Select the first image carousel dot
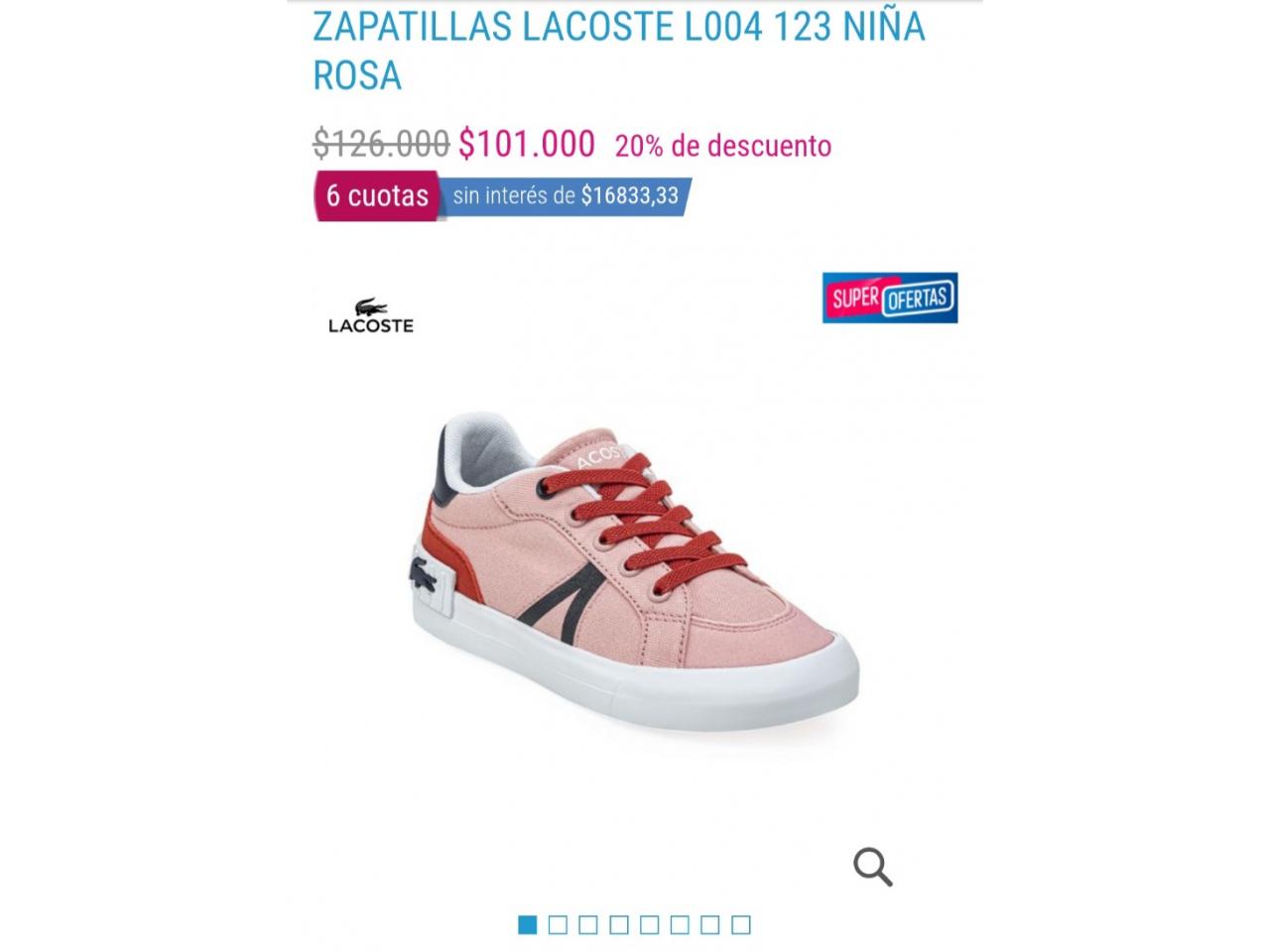This screenshot has width=1270, height=952. click(x=528, y=925)
